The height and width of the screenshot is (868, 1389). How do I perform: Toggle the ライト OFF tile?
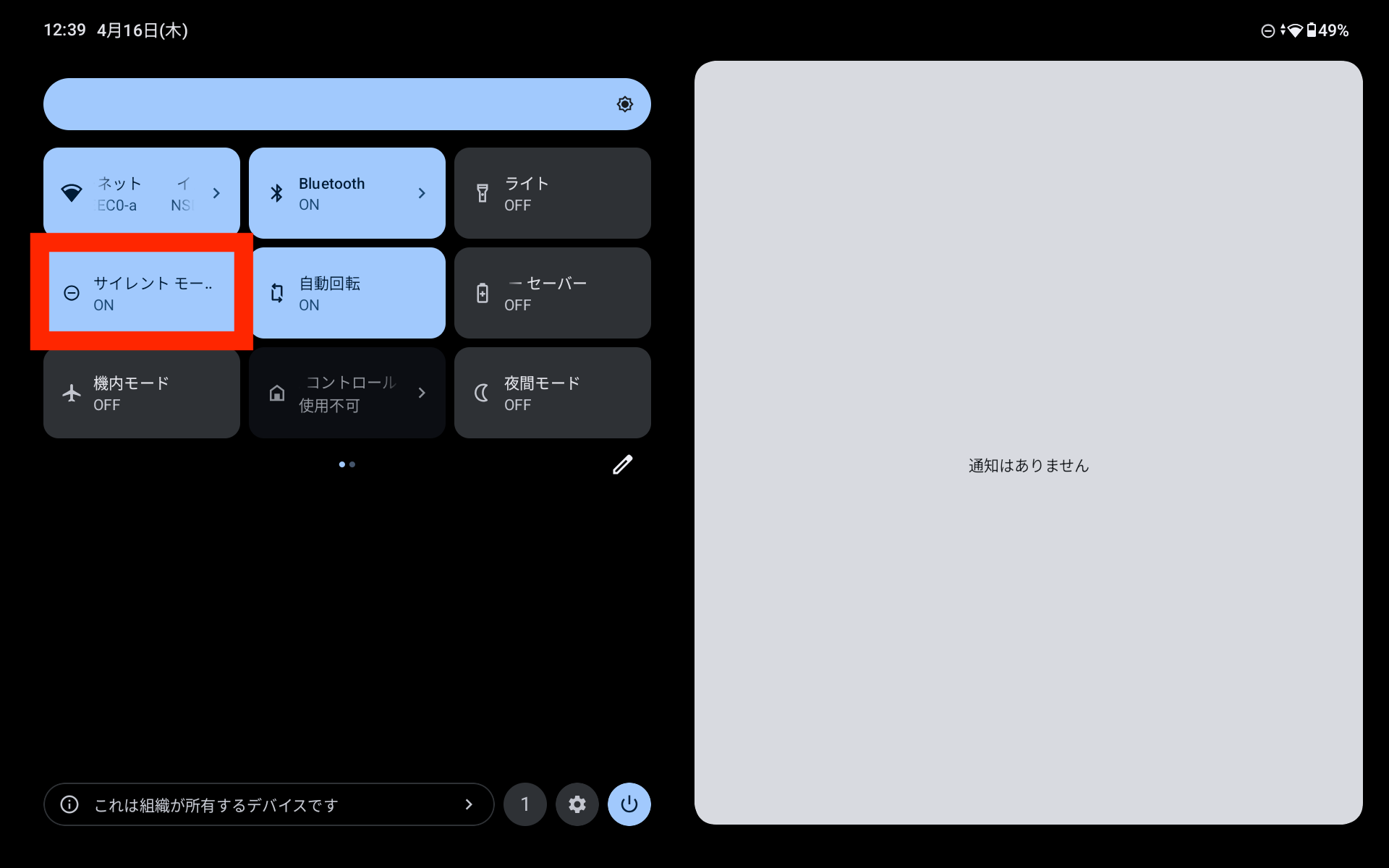(x=553, y=193)
